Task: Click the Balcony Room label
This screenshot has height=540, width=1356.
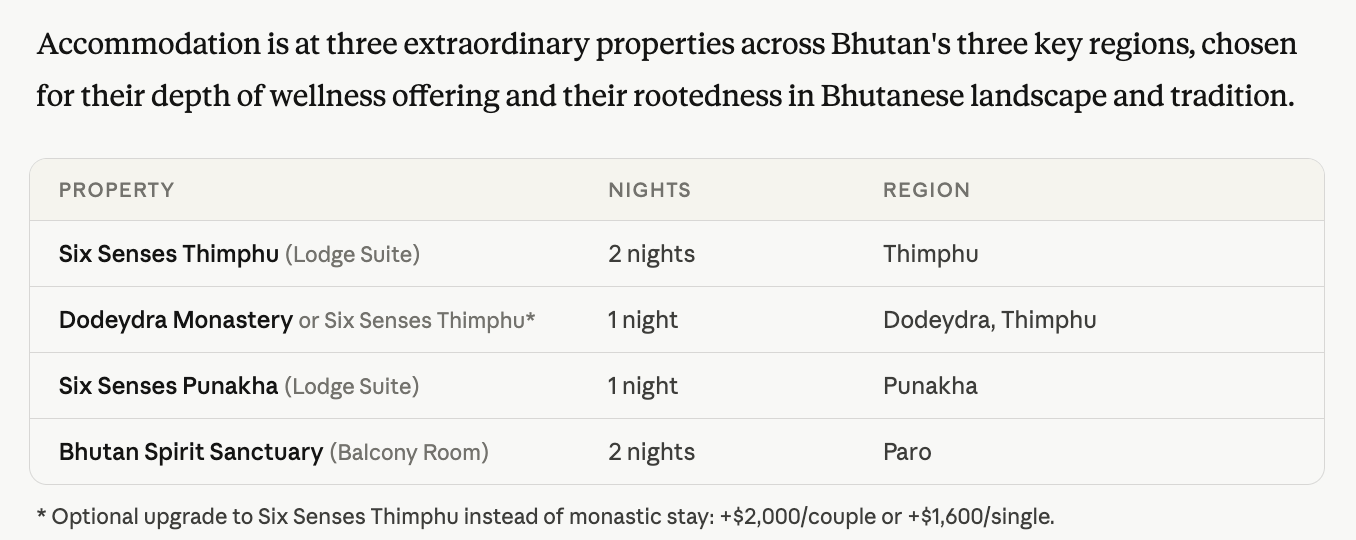Action: point(409,453)
